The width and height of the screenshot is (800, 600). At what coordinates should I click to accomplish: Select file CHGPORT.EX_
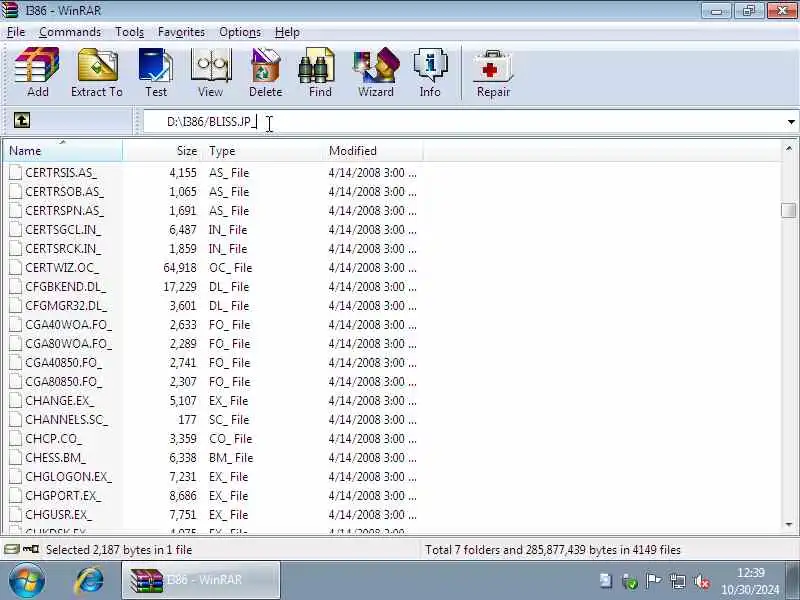pos(63,495)
